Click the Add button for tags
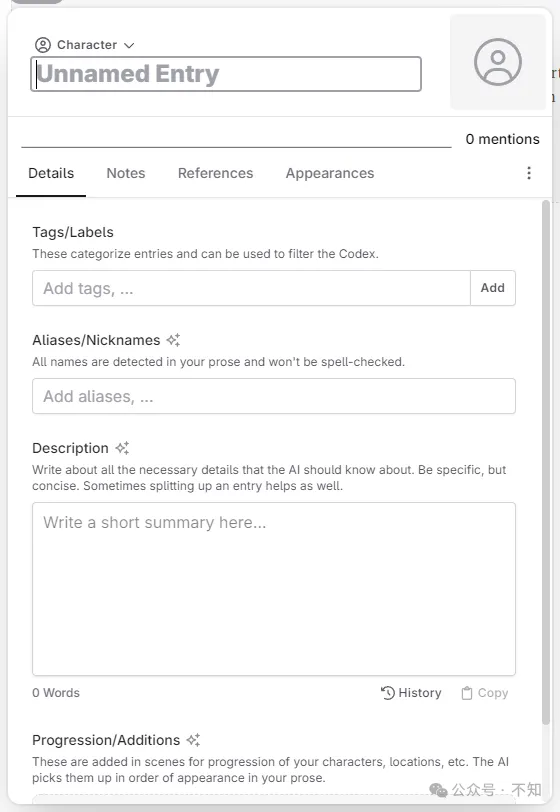Image resolution: width=560 pixels, height=812 pixels. [493, 288]
